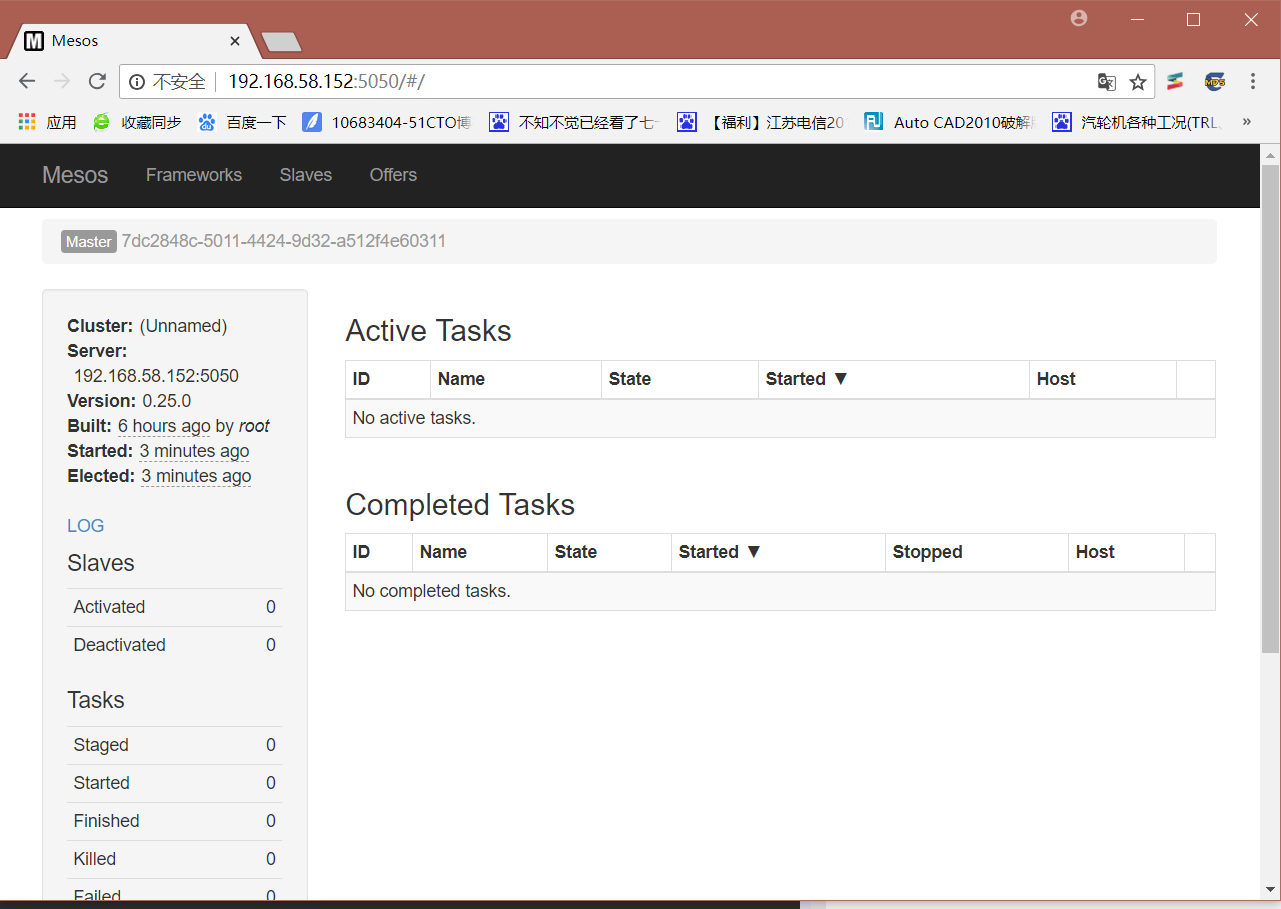This screenshot has width=1281, height=909.
Task: Bookmark this page with the star icon
Action: coord(1137,82)
